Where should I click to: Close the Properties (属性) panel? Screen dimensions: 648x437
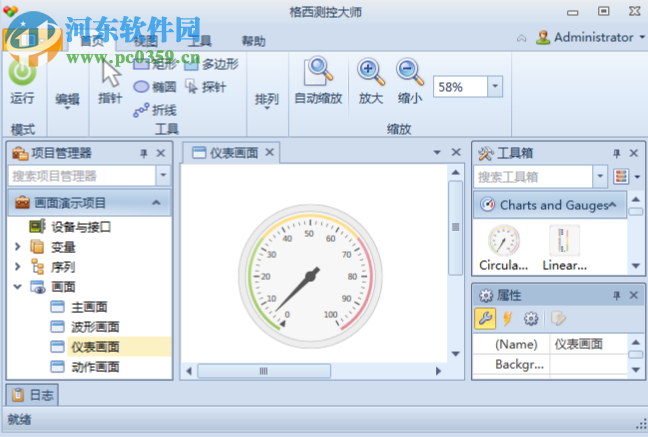(634, 295)
